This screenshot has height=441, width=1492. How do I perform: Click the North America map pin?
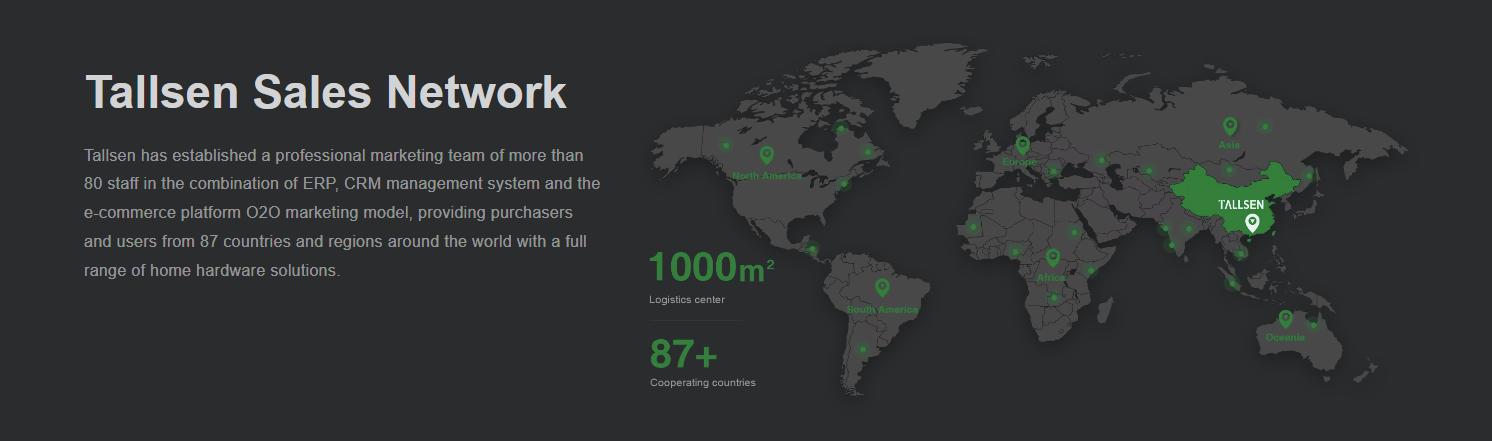(767, 155)
